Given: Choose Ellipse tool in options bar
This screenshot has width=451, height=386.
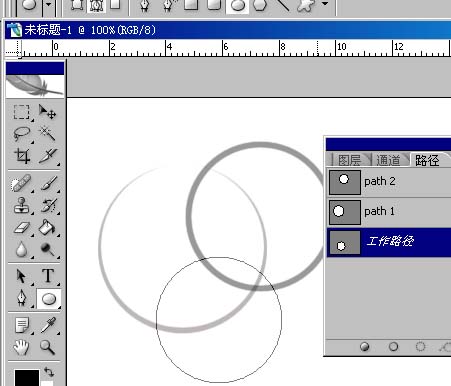Looking at the screenshot, I should (x=238, y=5).
